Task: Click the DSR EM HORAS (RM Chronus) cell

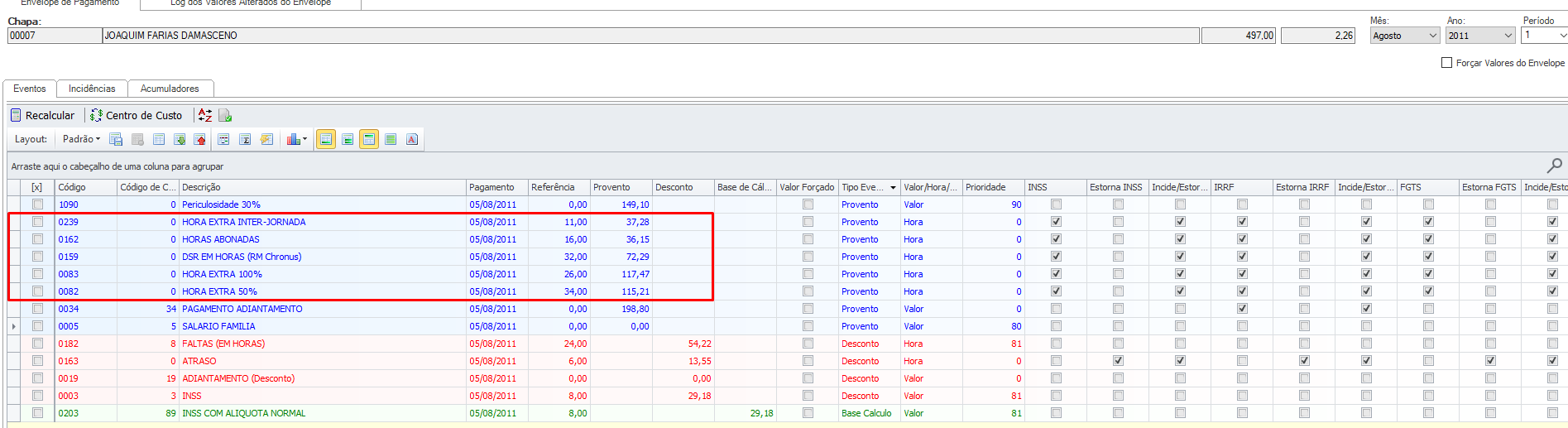Action: click(323, 257)
